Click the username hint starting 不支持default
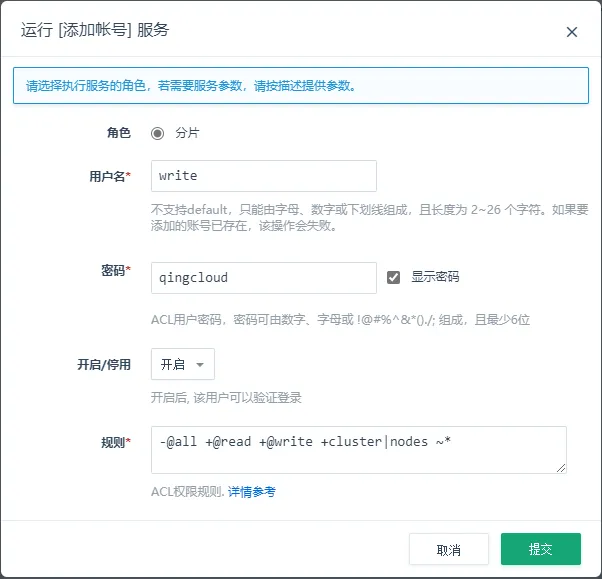This screenshot has height=579, width=602. click(x=369, y=218)
